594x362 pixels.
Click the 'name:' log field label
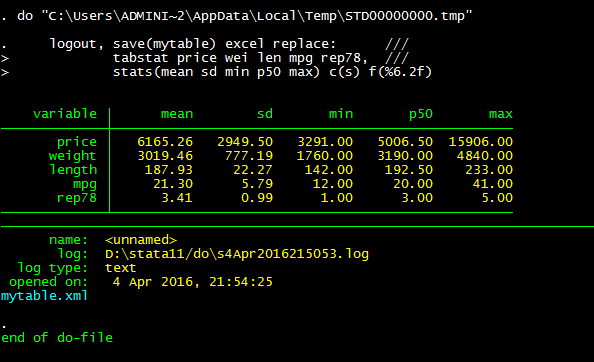click(69, 240)
